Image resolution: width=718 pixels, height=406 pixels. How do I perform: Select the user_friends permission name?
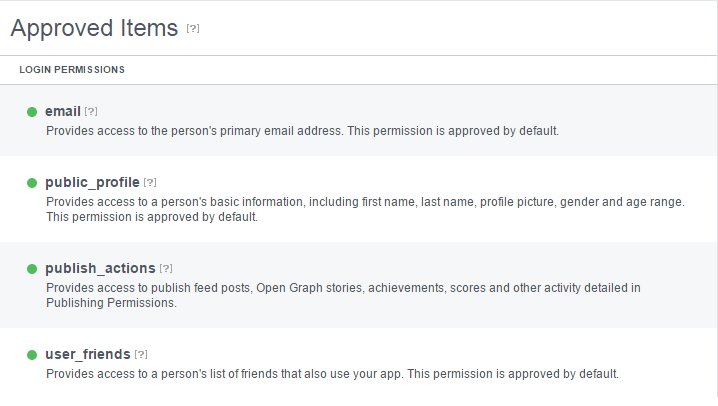pos(88,355)
